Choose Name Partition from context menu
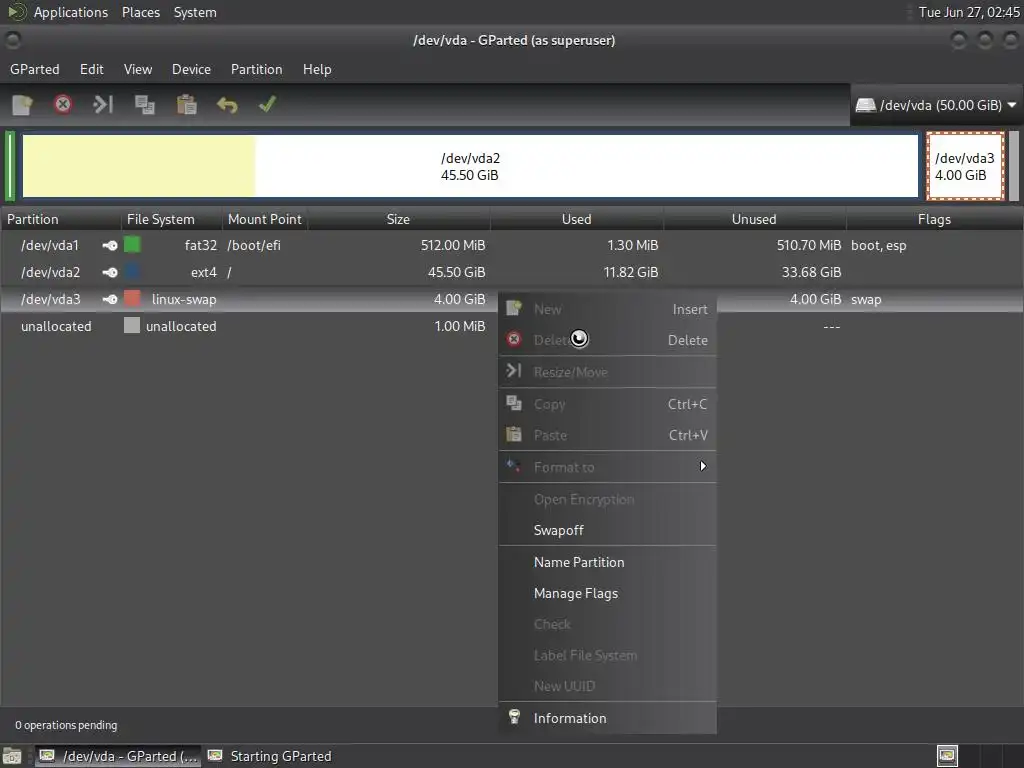 pyautogui.click(x=607, y=562)
